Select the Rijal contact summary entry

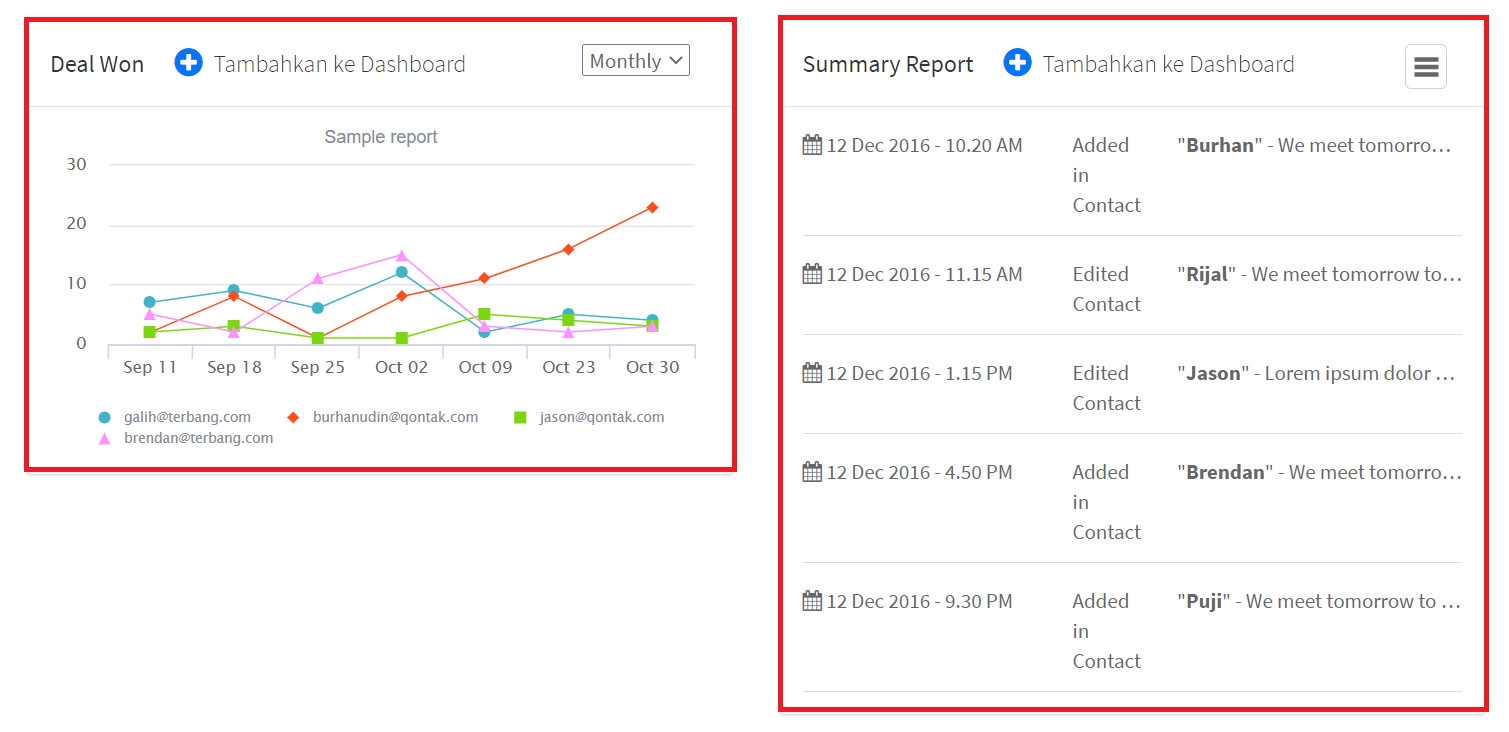click(1318, 274)
